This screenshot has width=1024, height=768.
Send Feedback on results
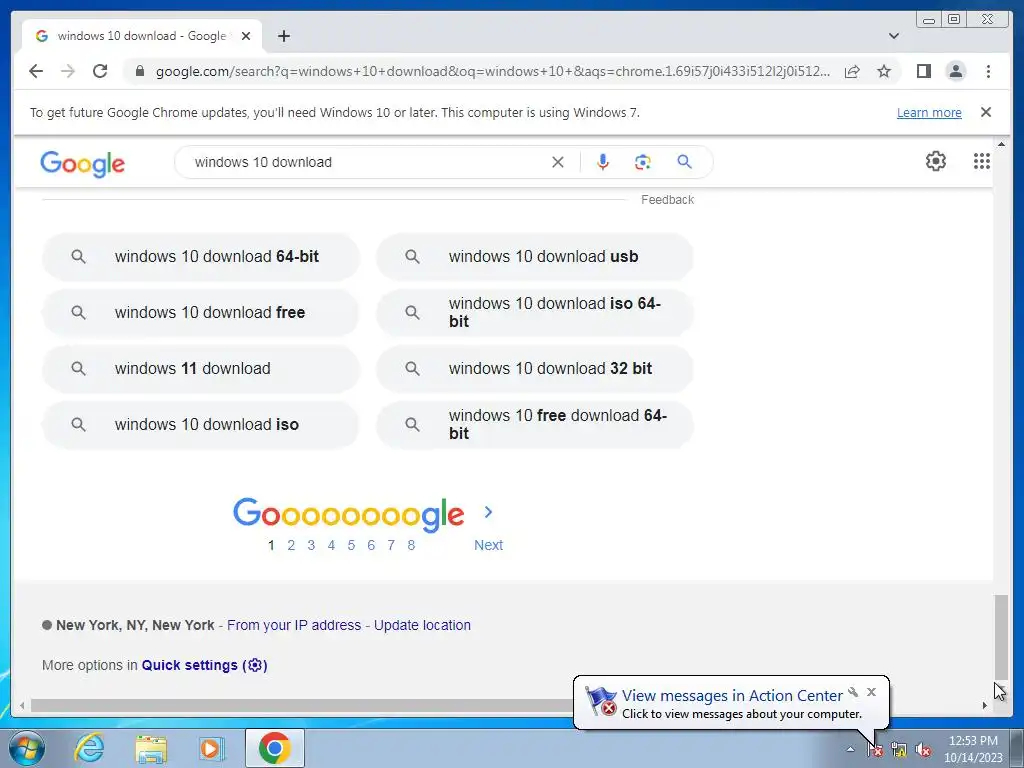[667, 200]
